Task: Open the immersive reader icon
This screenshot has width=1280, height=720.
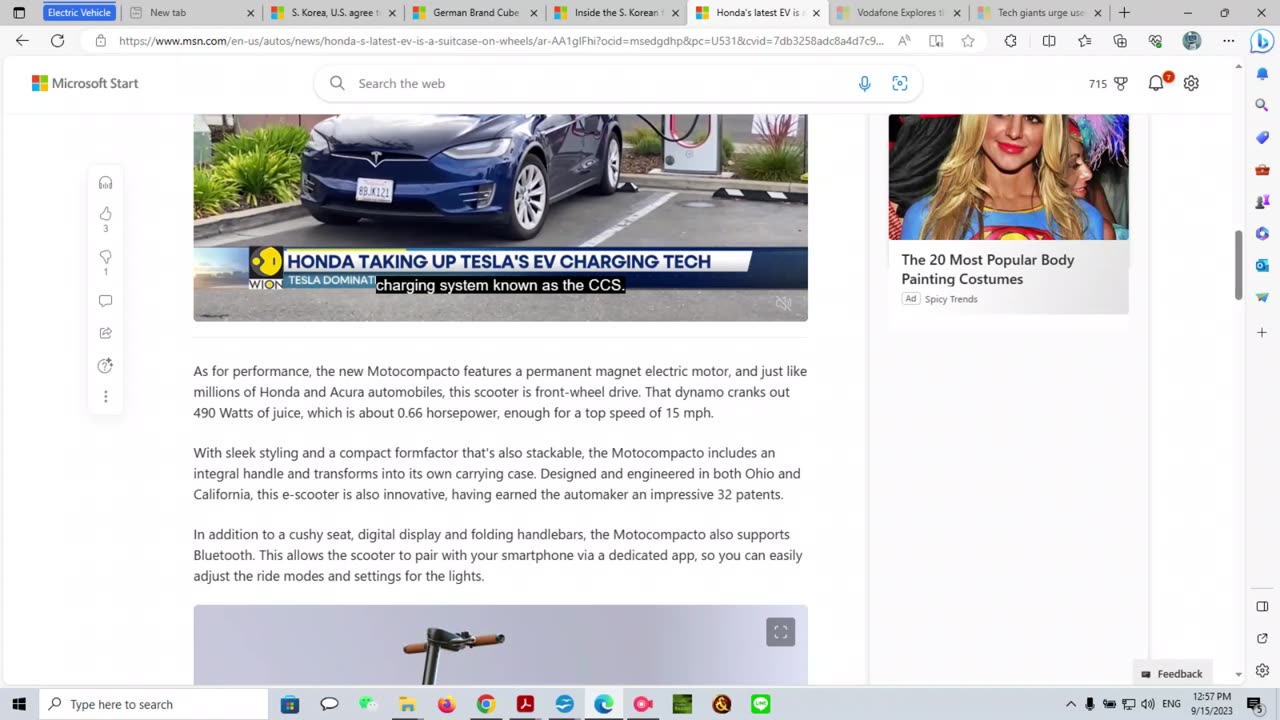Action: (x=936, y=41)
